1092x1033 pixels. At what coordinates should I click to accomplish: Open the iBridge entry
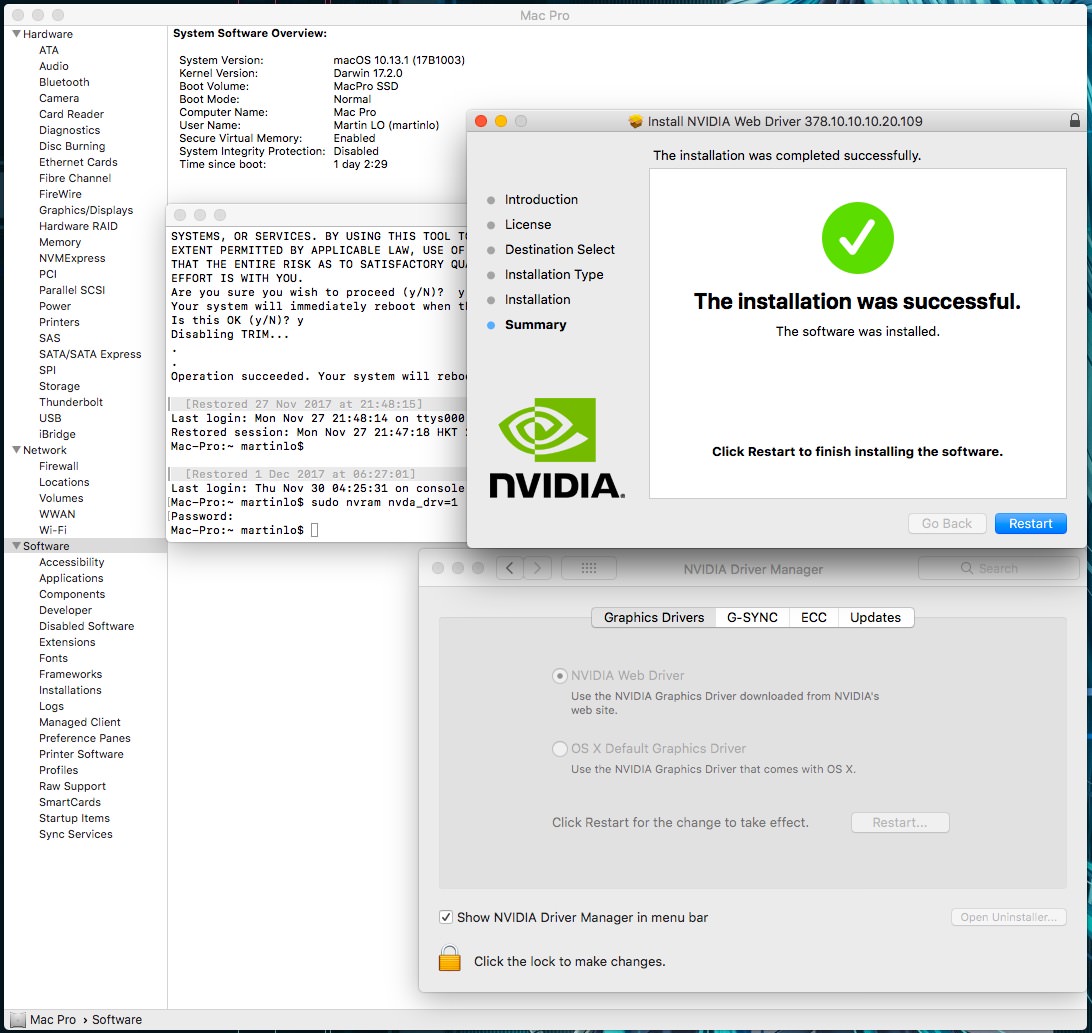tap(57, 434)
